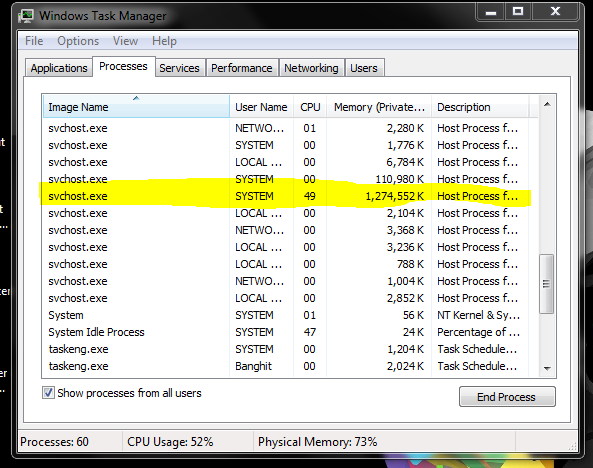Viewport: 593px width, 468px height.
Task: Switch to the Services tab
Action: tap(179, 68)
